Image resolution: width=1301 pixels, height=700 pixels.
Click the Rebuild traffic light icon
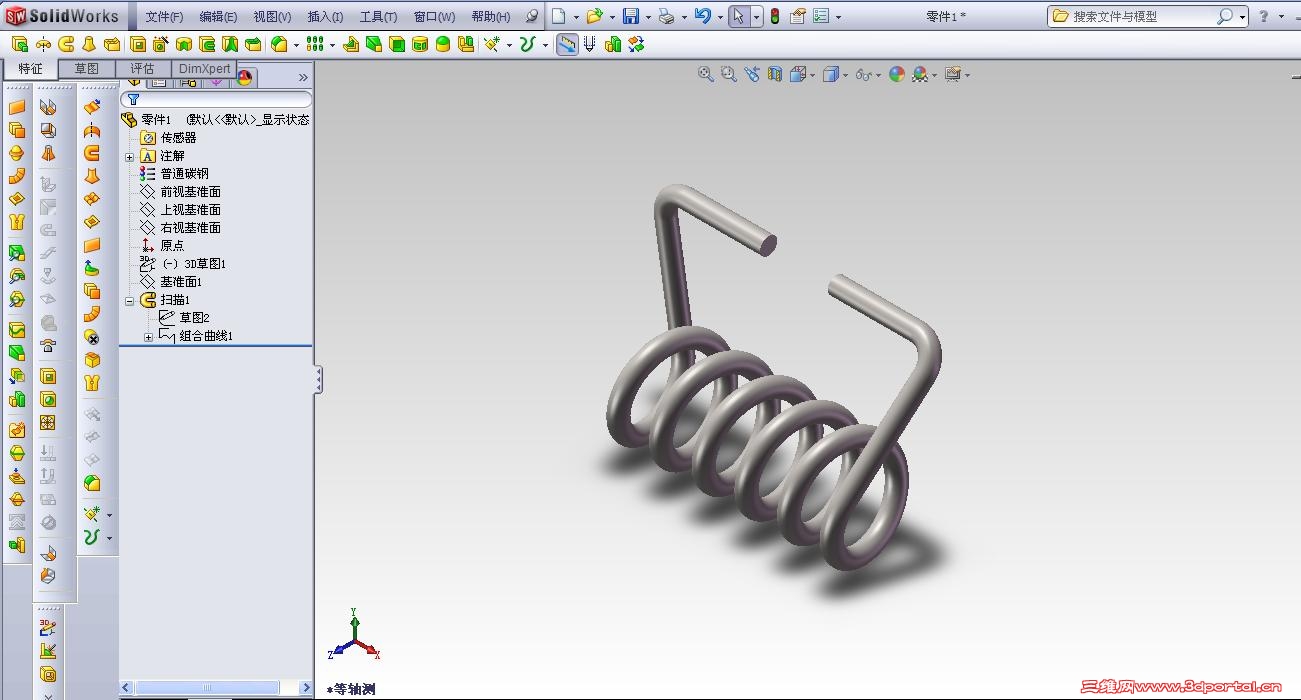(775, 16)
